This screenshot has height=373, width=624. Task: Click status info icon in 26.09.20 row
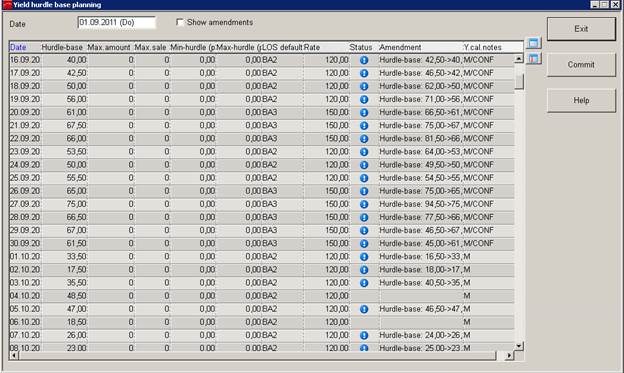364,191
